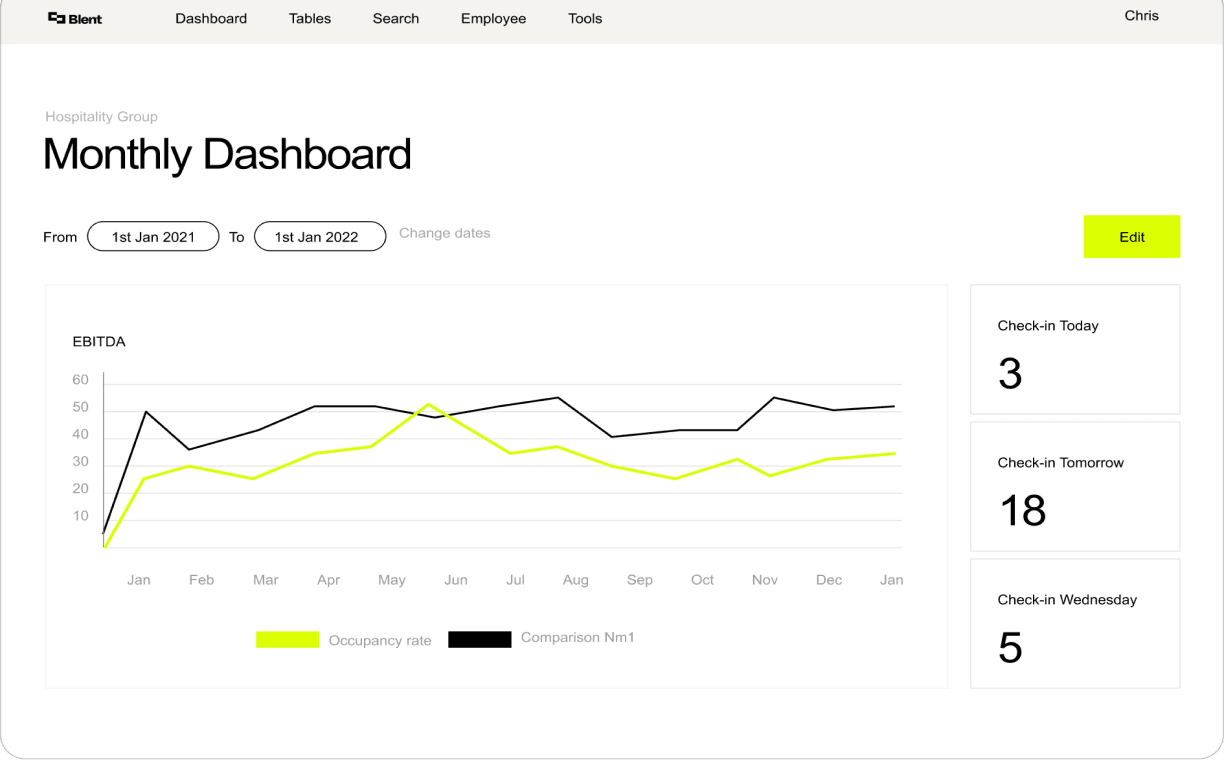Screen dimensions: 1224x768
Task: Click the Occupancy rate legend label
Action: tap(380, 640)
